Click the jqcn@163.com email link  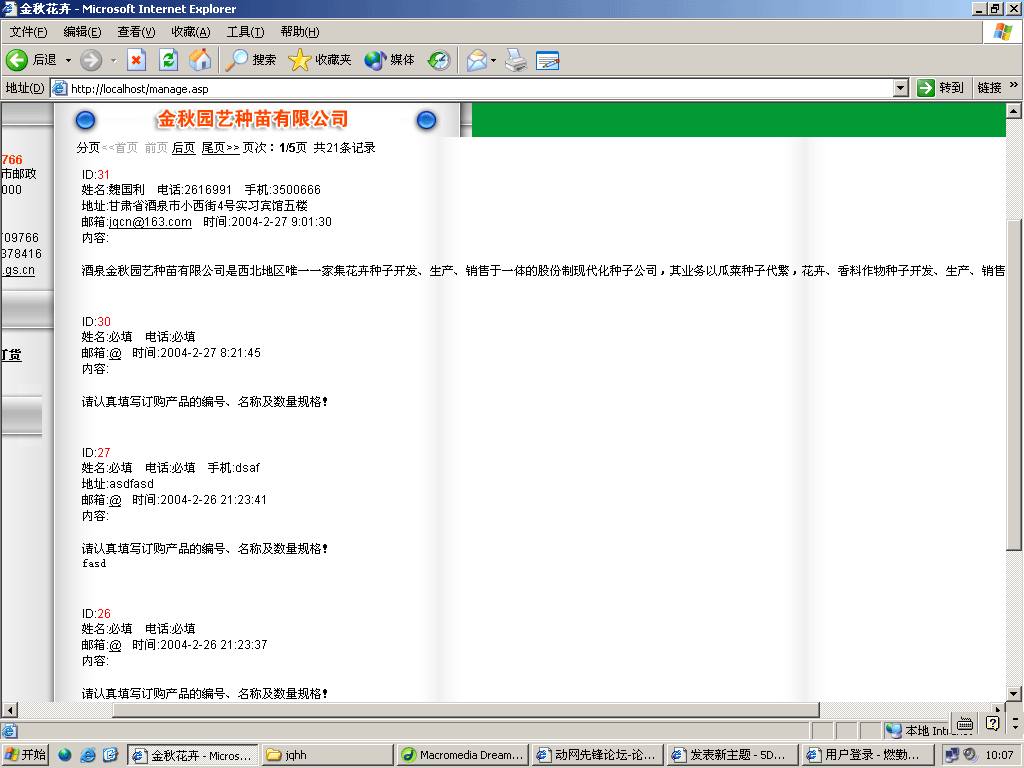(x=150, y=222)
